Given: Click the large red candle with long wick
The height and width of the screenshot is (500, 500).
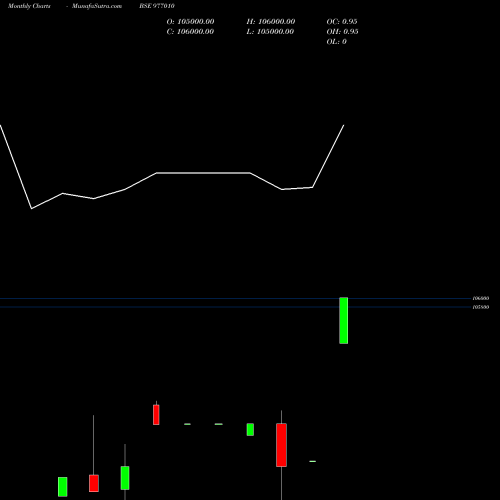Looking at the screenshot, I should (281, 445).
